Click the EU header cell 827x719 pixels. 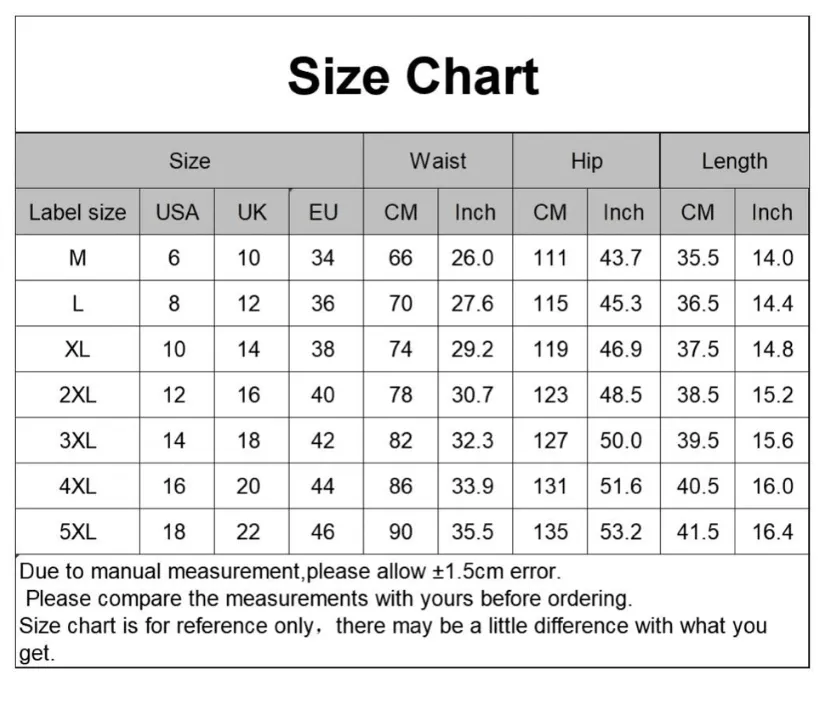coord(323,212)
